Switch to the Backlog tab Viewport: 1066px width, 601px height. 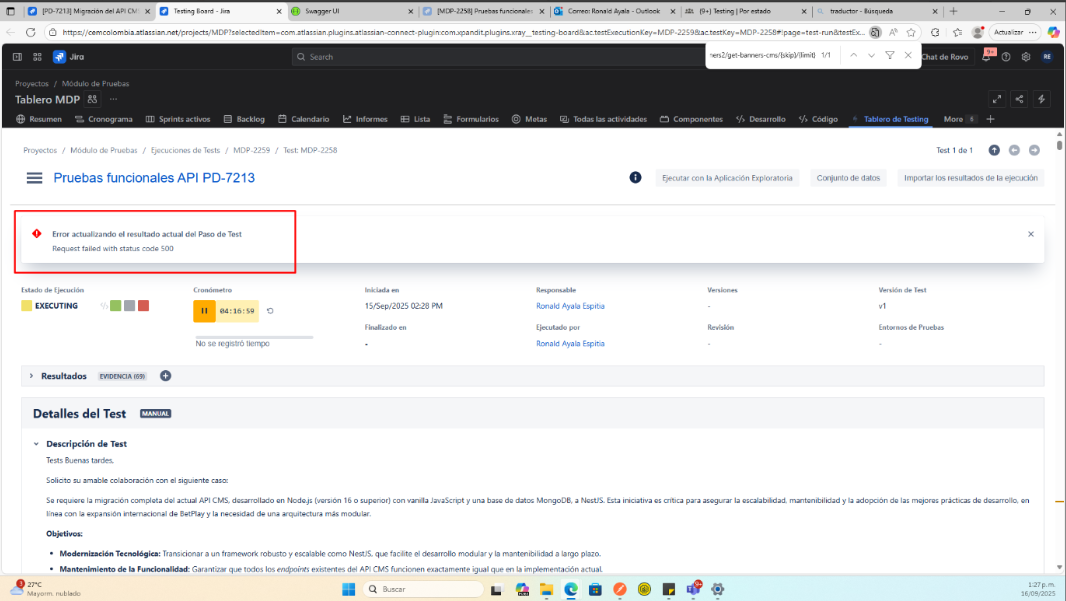[x=244, y=119]
